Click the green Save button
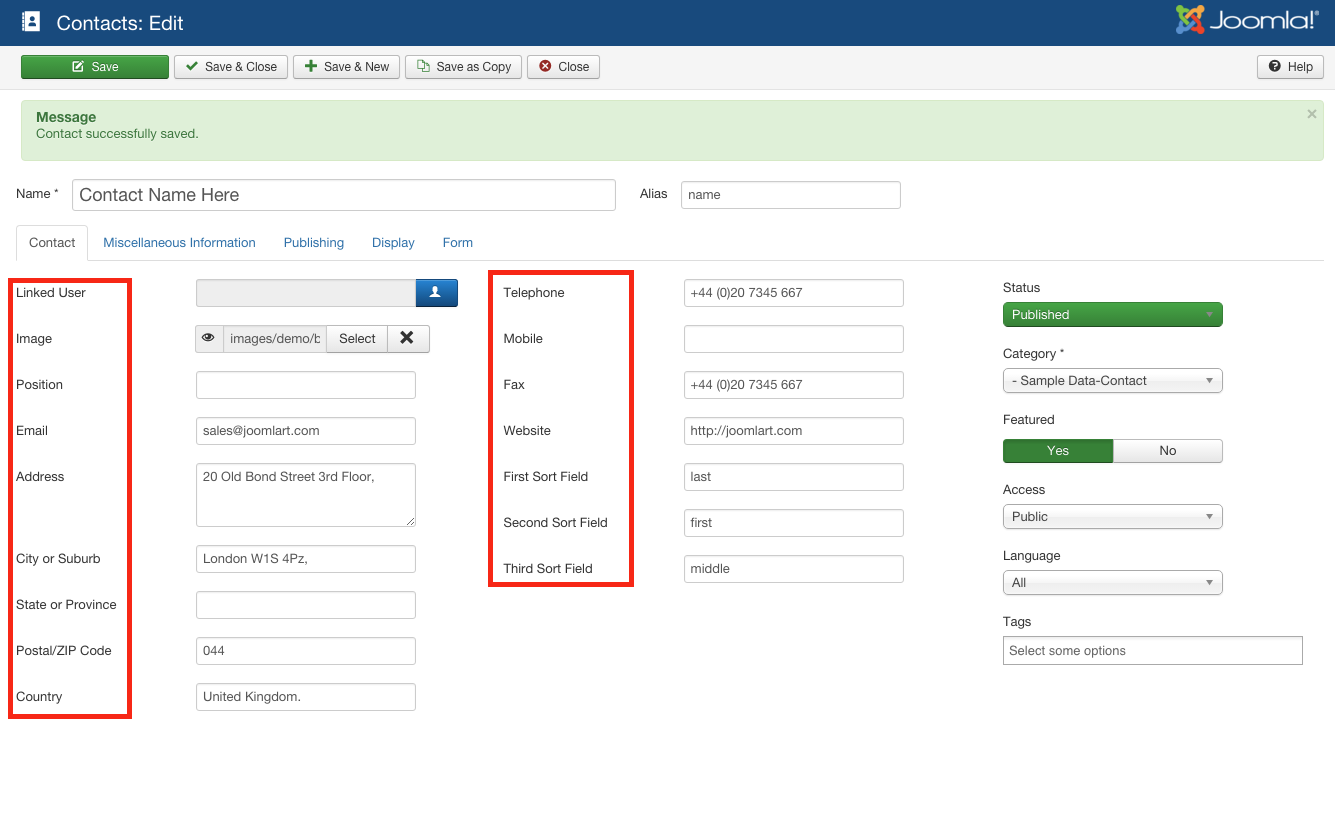The image size is (1335, 837). [95, 67]
